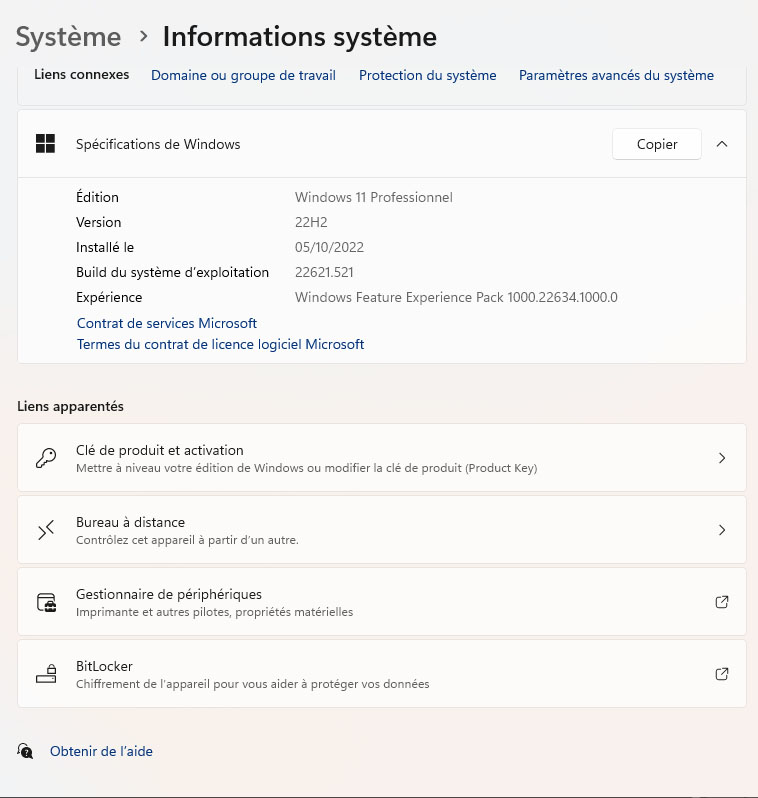Click the Liens connexes label

click(x=81, y=74)
